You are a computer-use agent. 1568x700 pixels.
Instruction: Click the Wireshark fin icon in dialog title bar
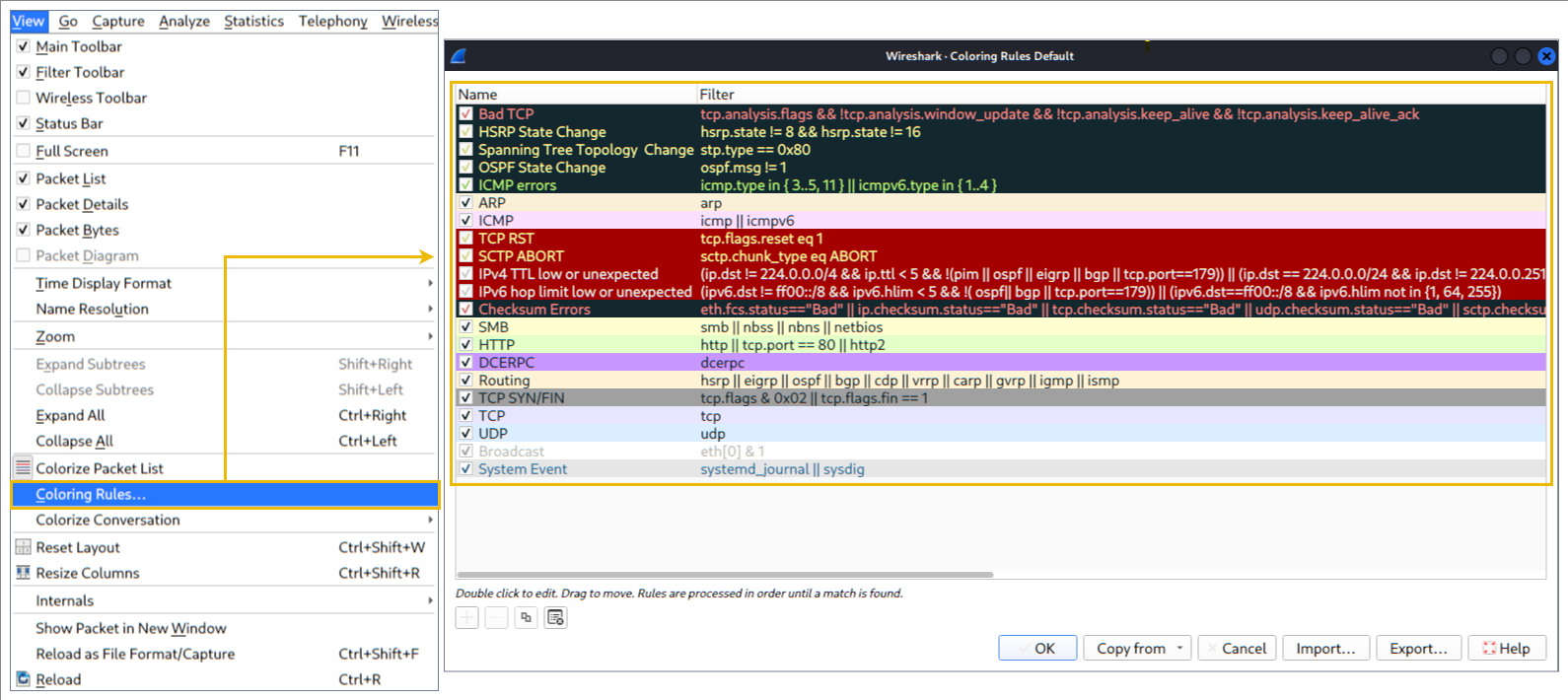[x=459, y=56]
